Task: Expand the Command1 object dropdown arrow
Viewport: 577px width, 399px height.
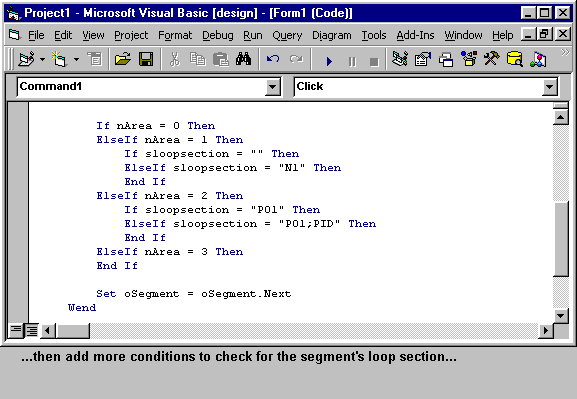Action: [272, 87]
